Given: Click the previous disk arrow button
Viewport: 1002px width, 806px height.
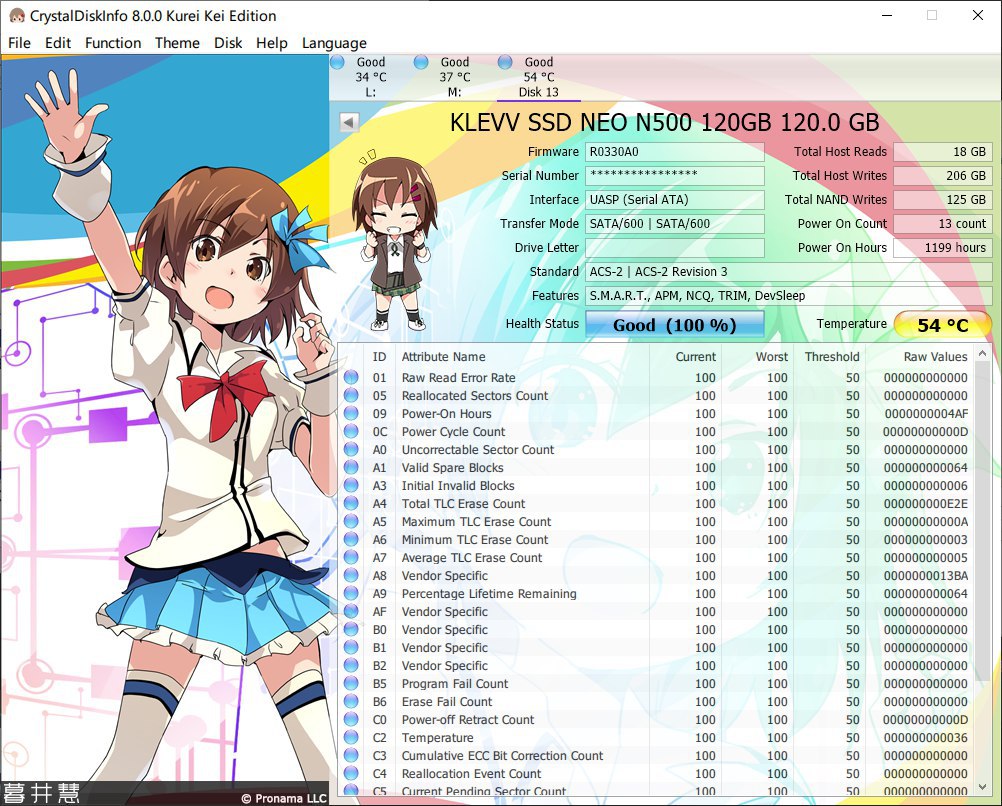Looking at the screenshot, I should pos(349,121).
